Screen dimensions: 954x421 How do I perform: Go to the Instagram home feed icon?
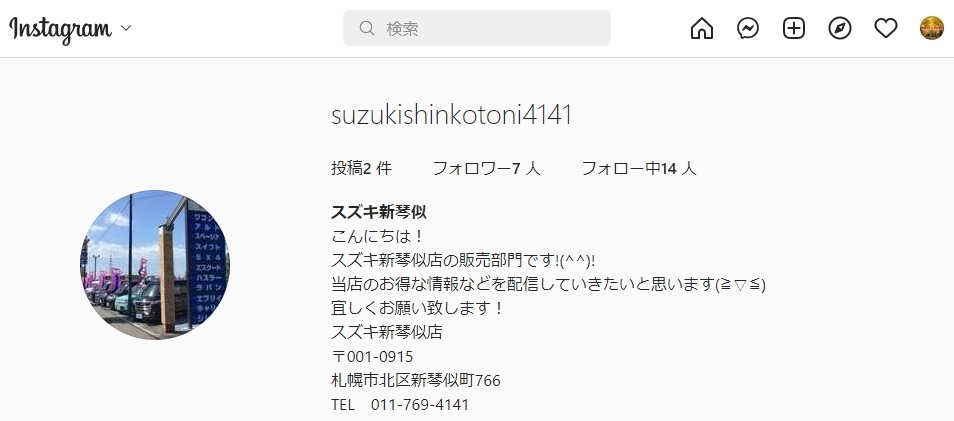click(x=702, y=28)
